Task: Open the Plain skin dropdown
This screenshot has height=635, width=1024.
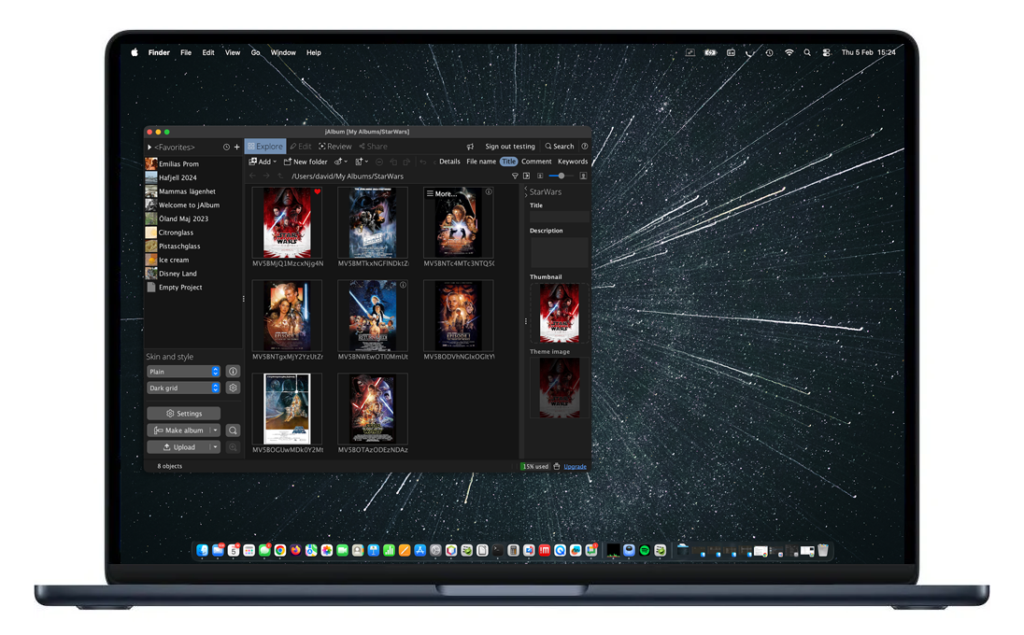Action: [x=183, y=372]
